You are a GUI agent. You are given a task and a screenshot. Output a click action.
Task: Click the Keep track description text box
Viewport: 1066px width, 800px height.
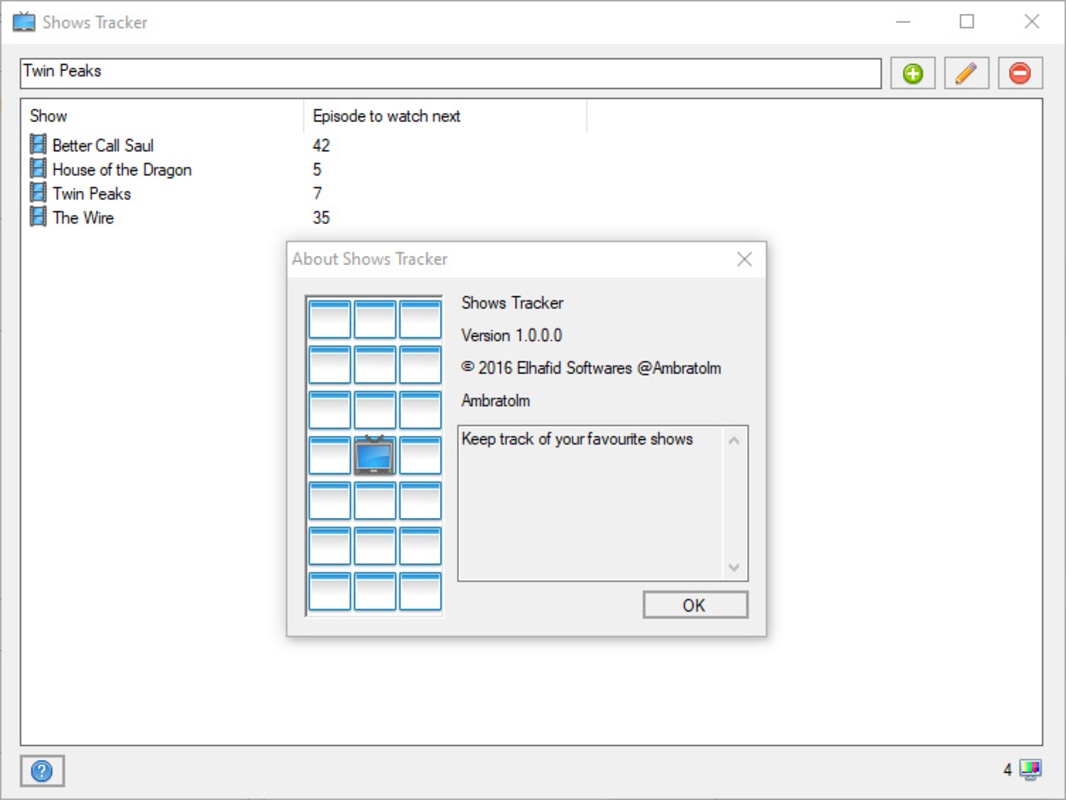(x=590, y=503)
